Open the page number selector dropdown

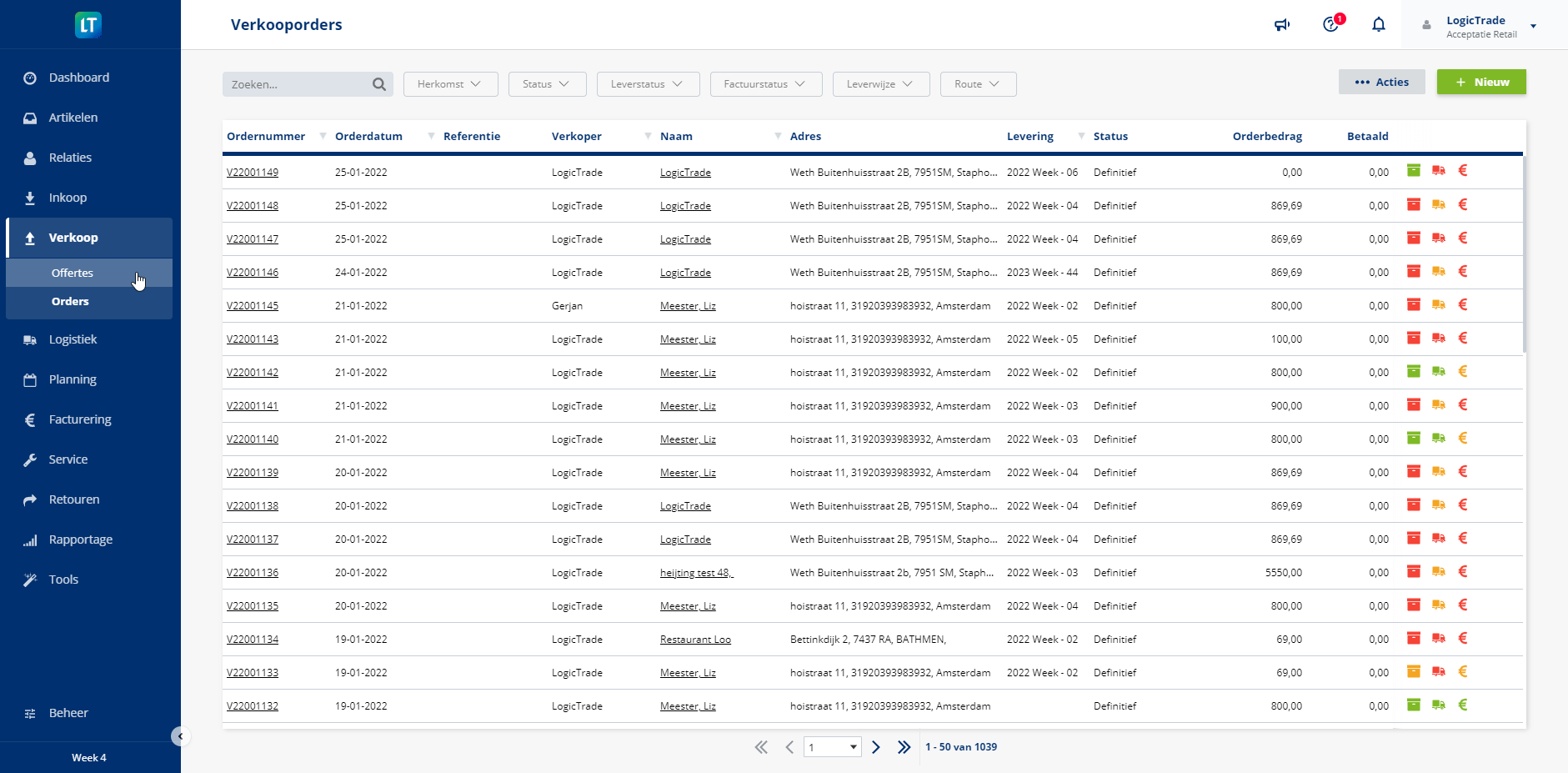[832, 747]
